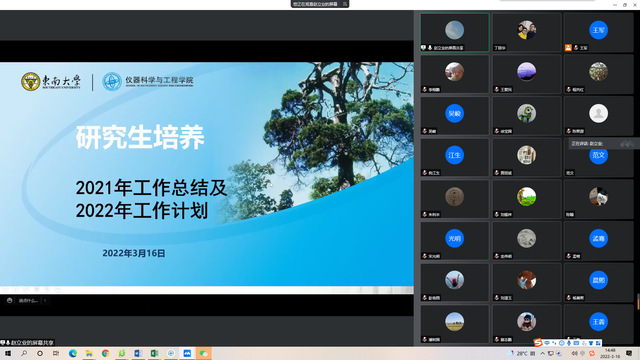
Task: Open the Windows Start button
Action: point(8,353)
